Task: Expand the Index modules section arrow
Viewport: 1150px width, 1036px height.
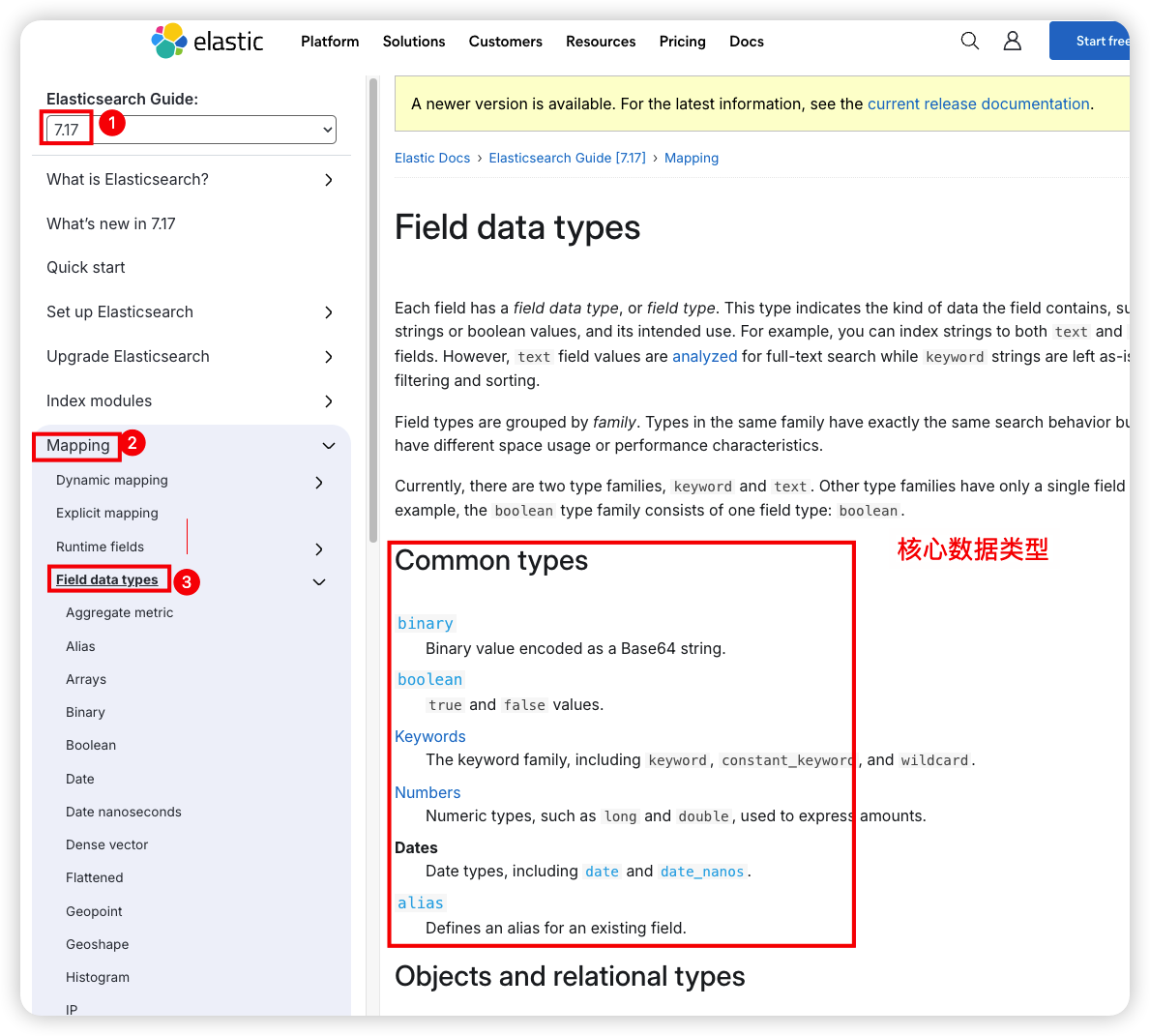Action: point(329,401)
